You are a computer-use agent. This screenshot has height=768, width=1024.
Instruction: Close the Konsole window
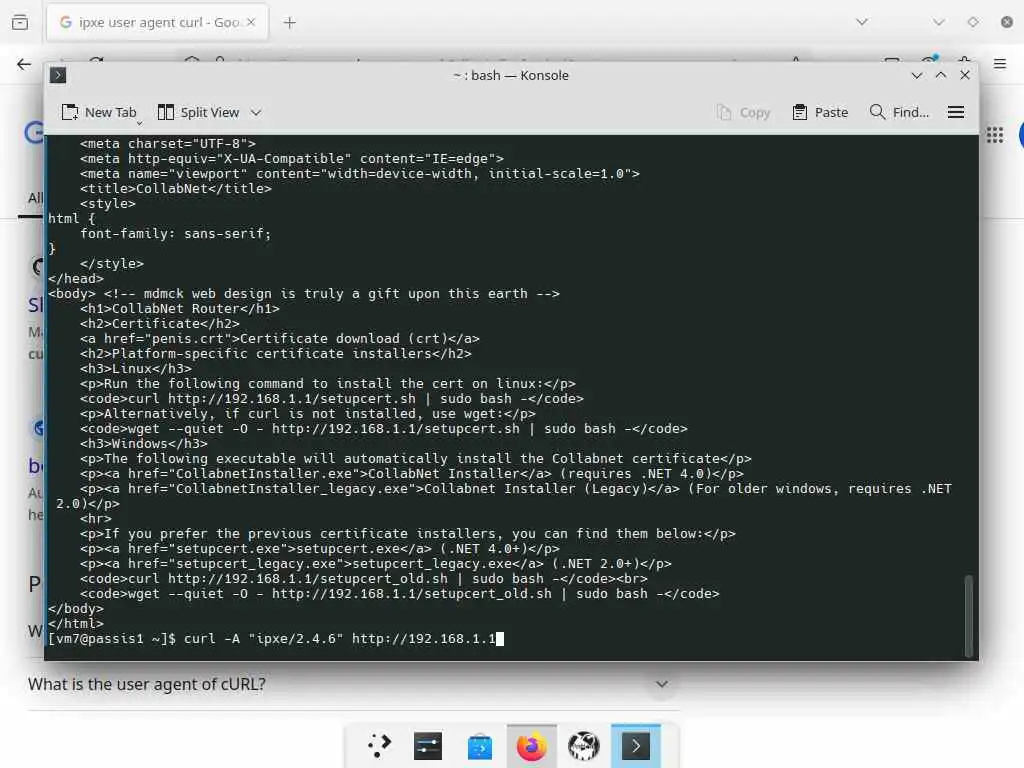(x=965, y=76)
